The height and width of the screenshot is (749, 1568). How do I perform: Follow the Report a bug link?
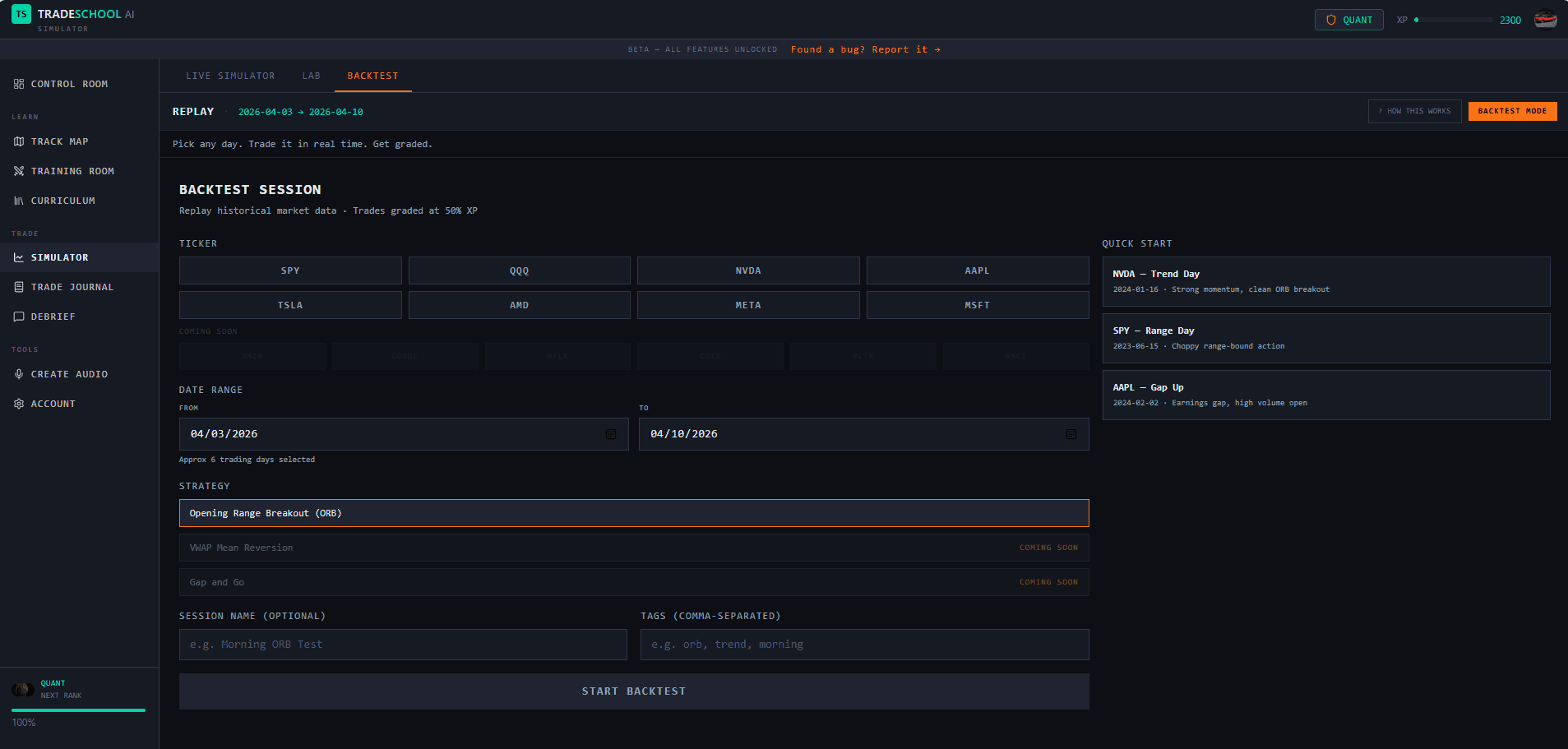click(864, 49)
